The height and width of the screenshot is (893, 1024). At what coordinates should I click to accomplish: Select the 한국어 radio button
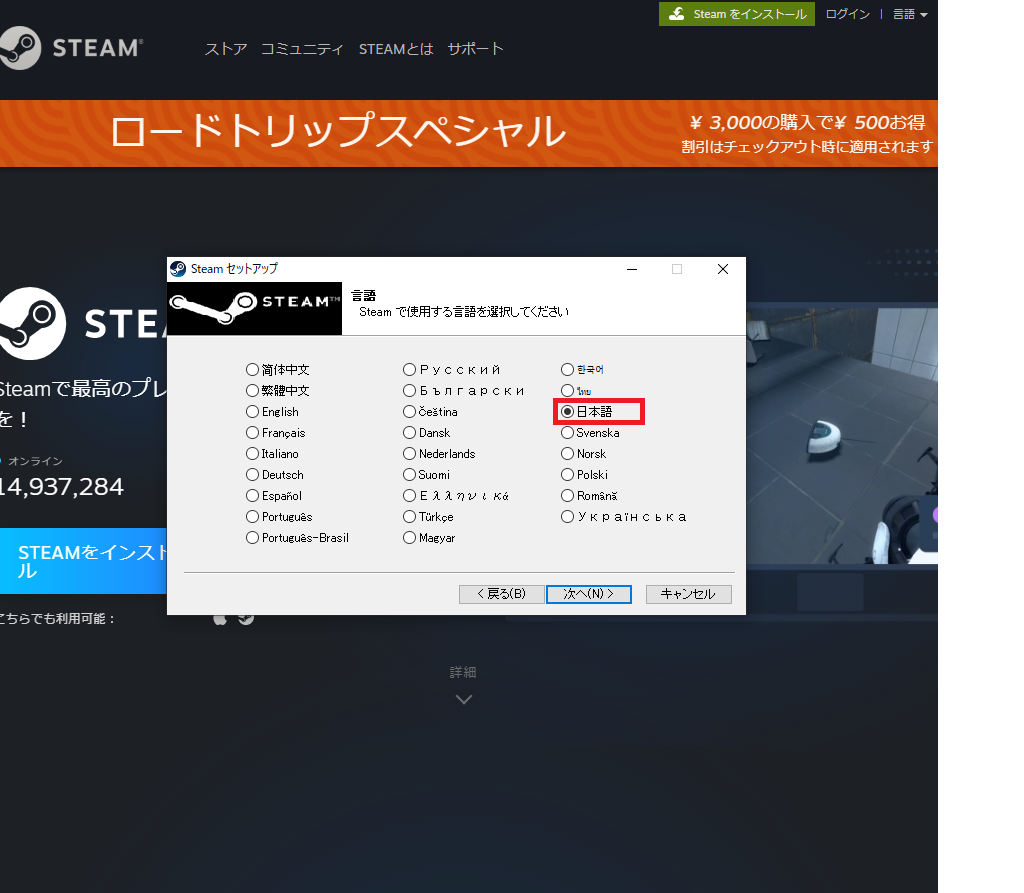coord(567,370)
